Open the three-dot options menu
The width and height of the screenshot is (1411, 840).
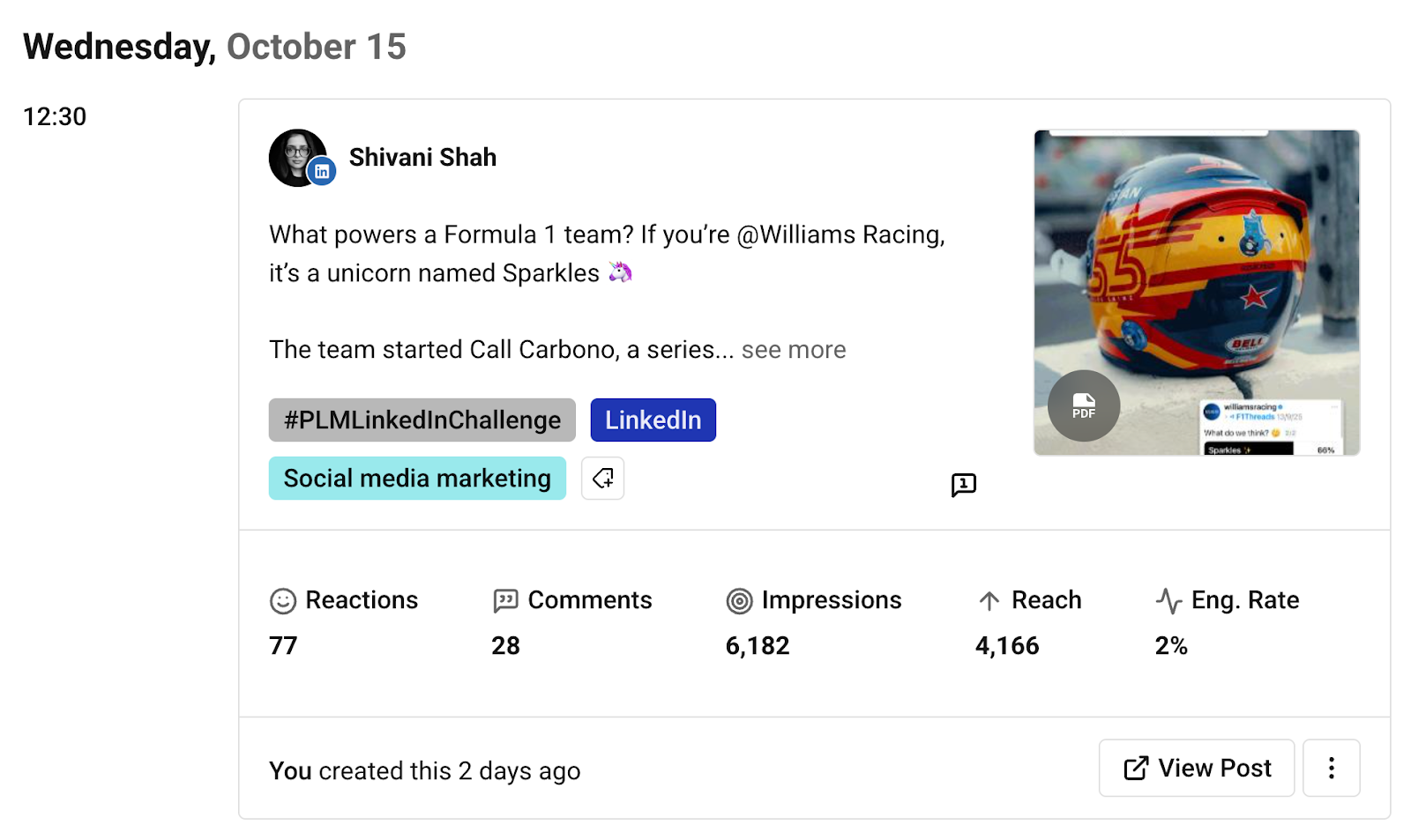tap(1331, 768)
